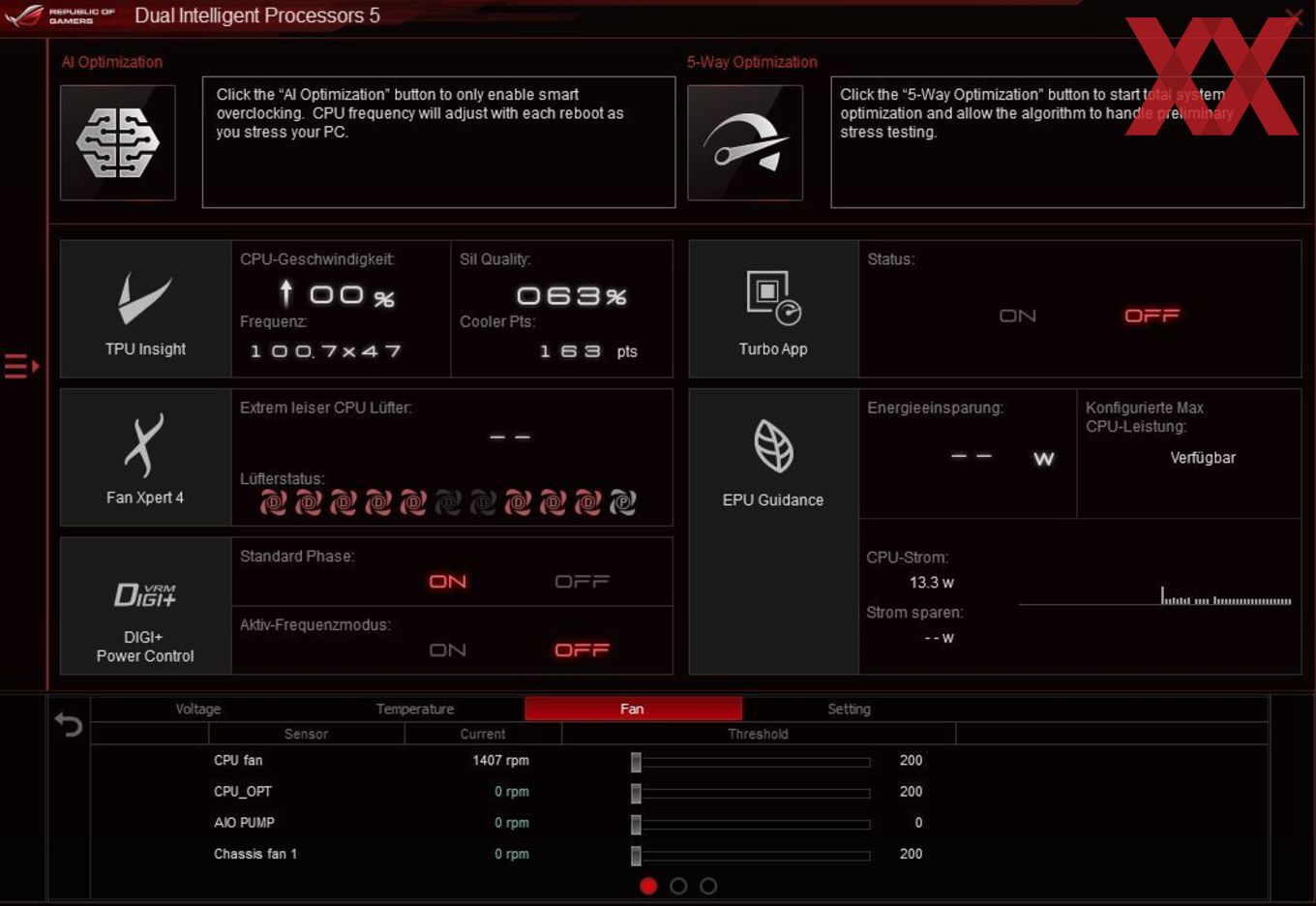Screen dimensions: 1316x906
Task: Click the first fan status icon
Action: [x=274, y=502]
